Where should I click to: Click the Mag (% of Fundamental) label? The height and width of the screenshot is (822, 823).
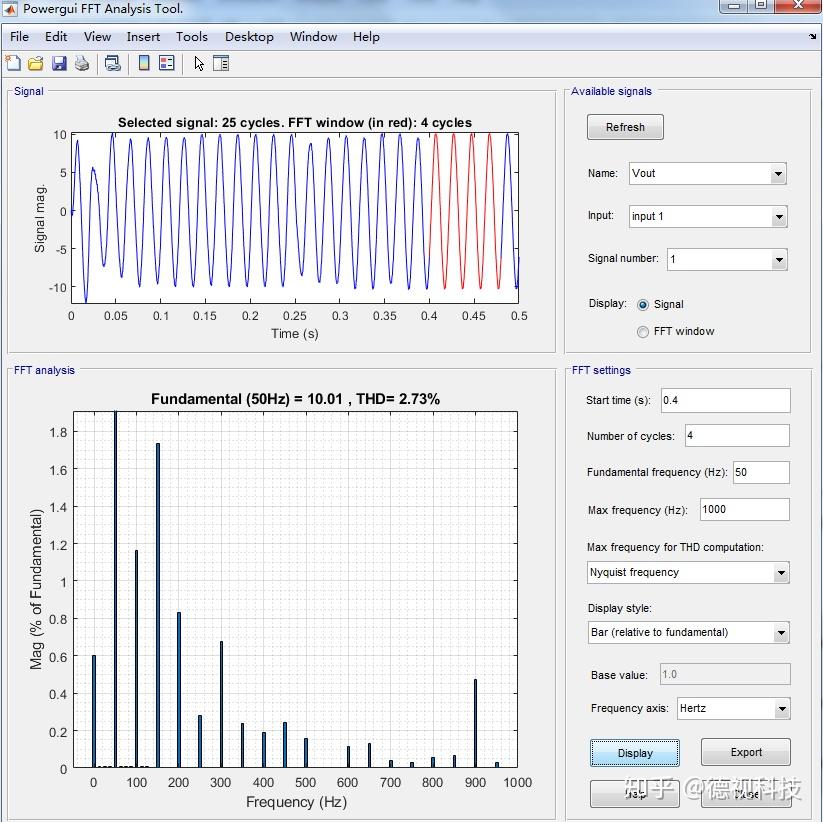pos(36,589)
